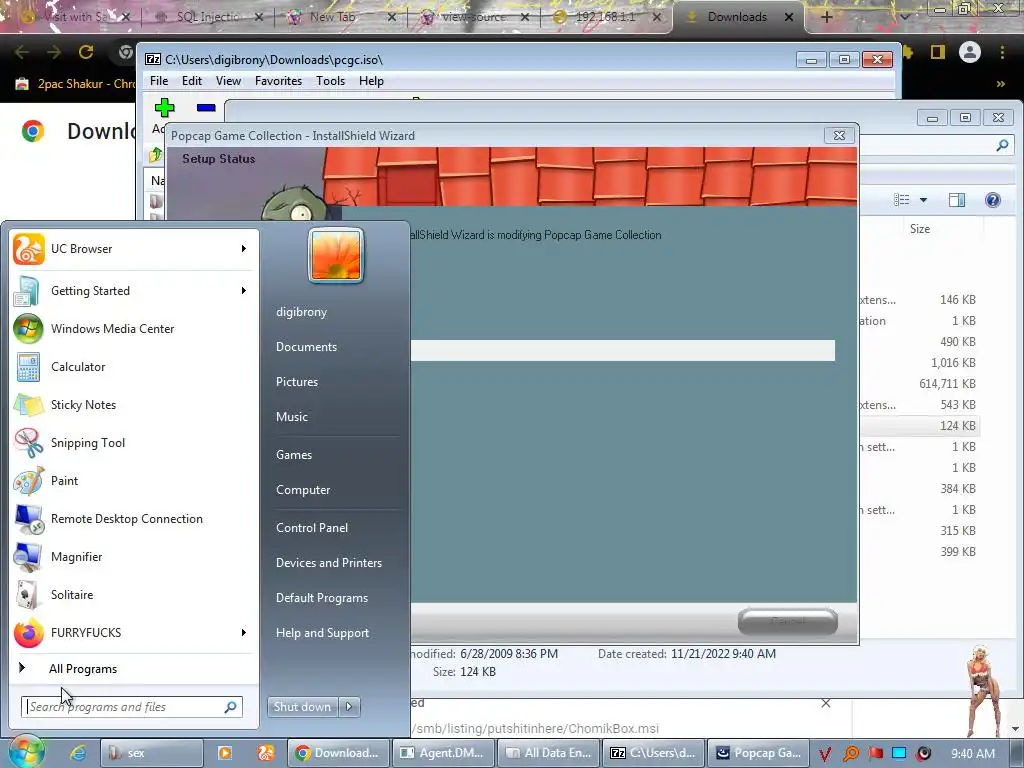
Task: Open 7-Zip Help menu
Action: point(371,81)
